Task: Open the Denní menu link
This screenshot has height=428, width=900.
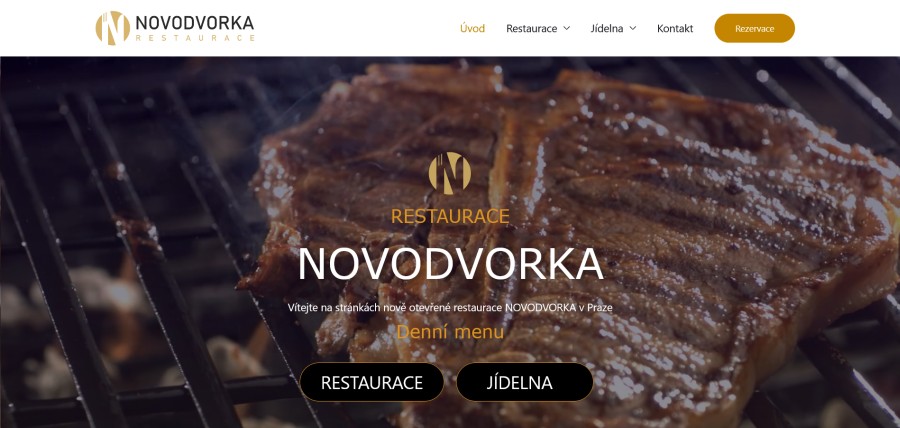Action: 450,332
